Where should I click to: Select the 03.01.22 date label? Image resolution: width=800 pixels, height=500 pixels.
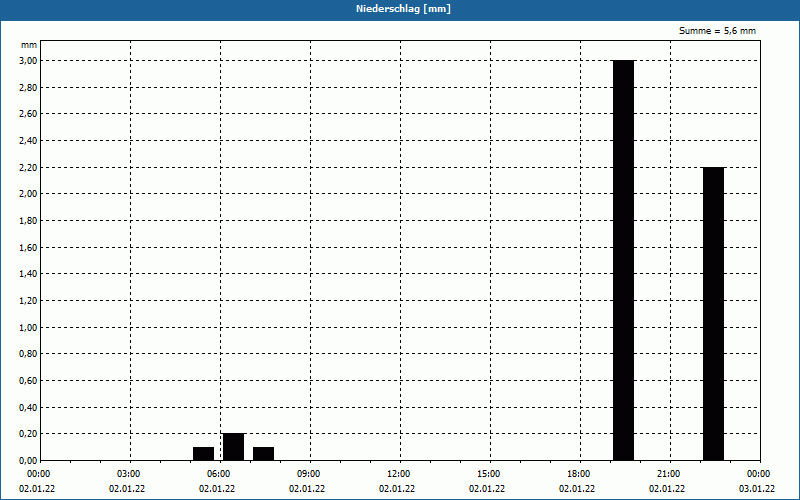point(757,489)
